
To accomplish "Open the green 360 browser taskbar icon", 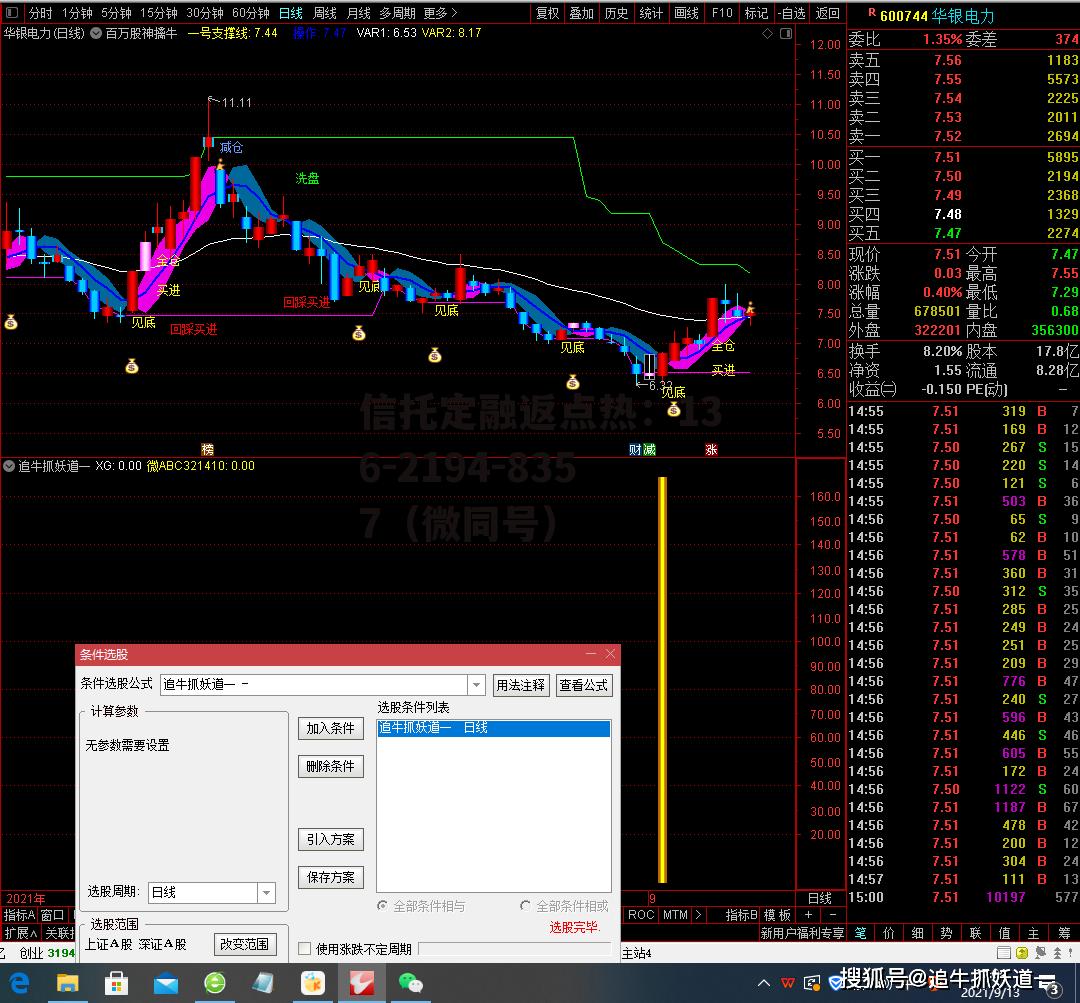I will (x=214, y=983).
